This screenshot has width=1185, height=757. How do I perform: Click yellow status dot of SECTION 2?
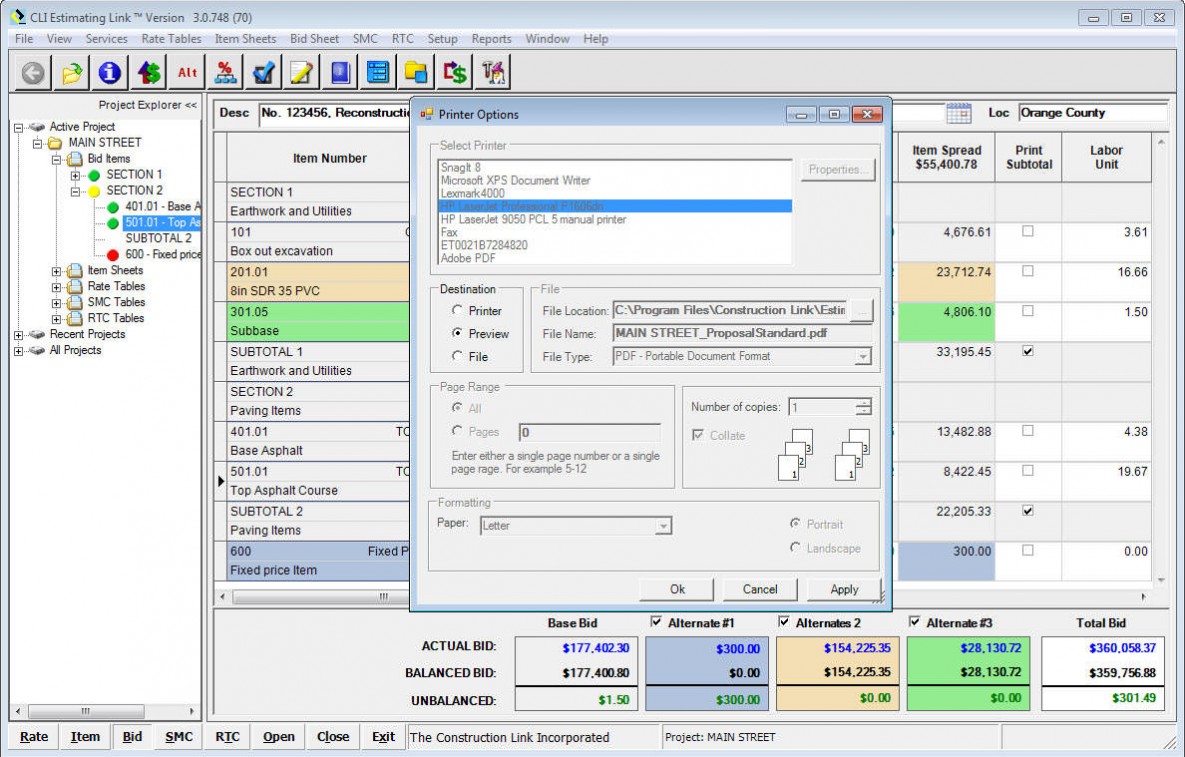click(94, 191)
